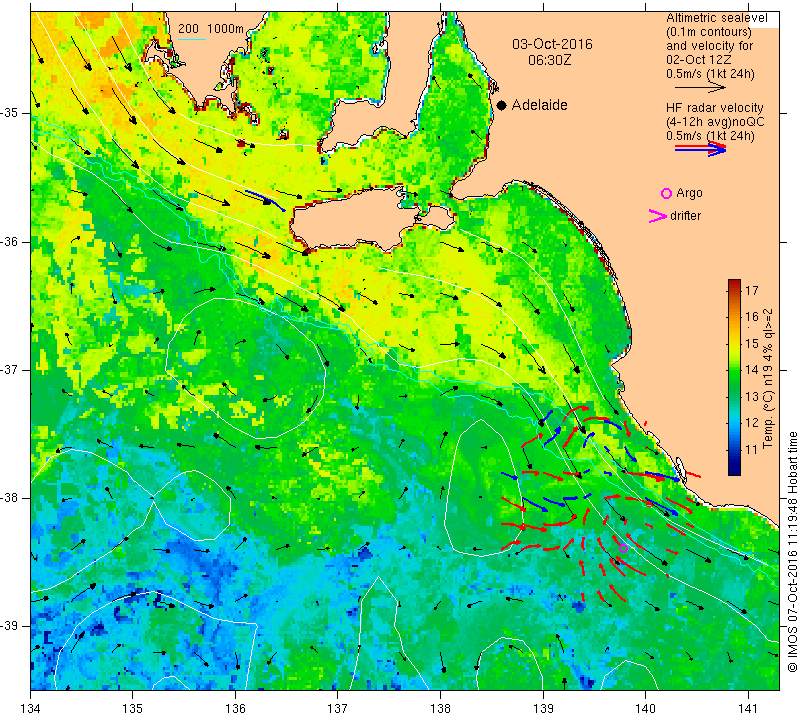Image resolution: width=800 pixels, height=720 pixels.
Task: Click the '(4-12h avg)noQC' legend text
Action: 715,122
